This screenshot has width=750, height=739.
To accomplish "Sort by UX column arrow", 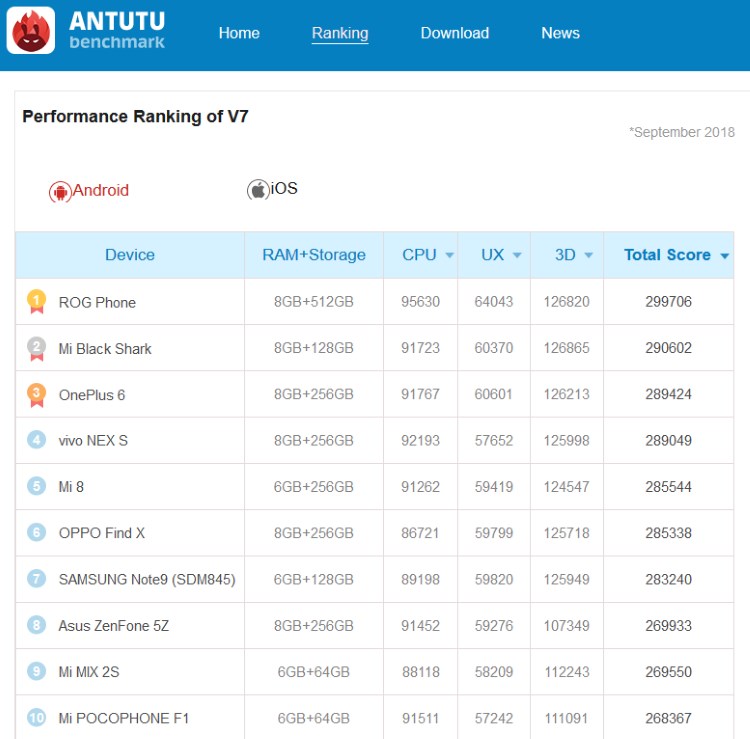I will [x=517, y=255].
